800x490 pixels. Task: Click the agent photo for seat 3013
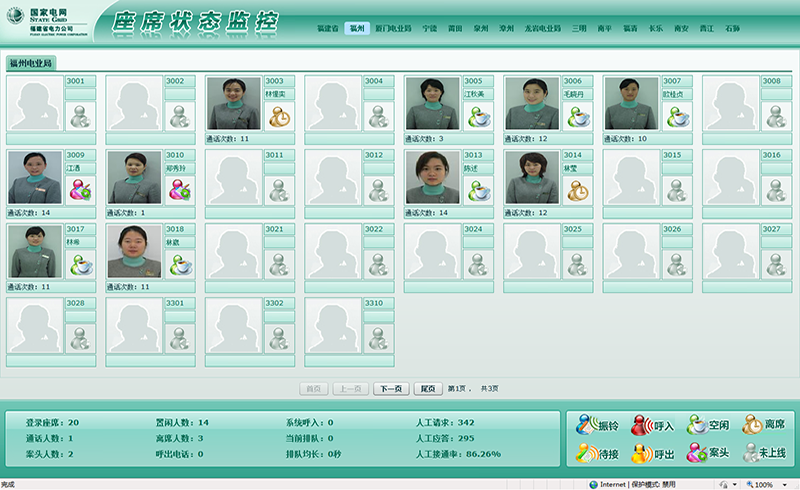point(433,178)
